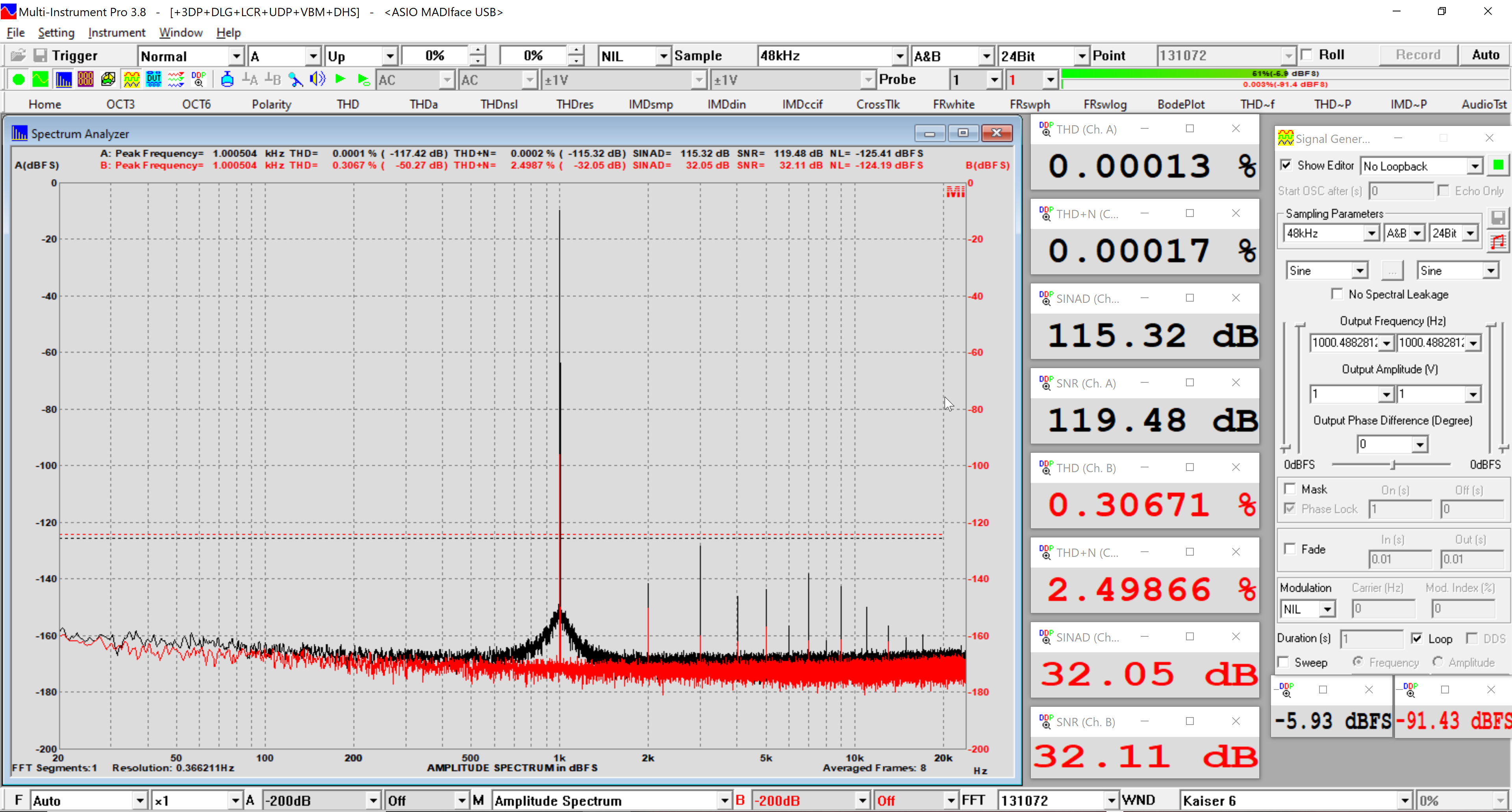Open the Spectrum Analyzer bar-chart icon

[63, 79]
